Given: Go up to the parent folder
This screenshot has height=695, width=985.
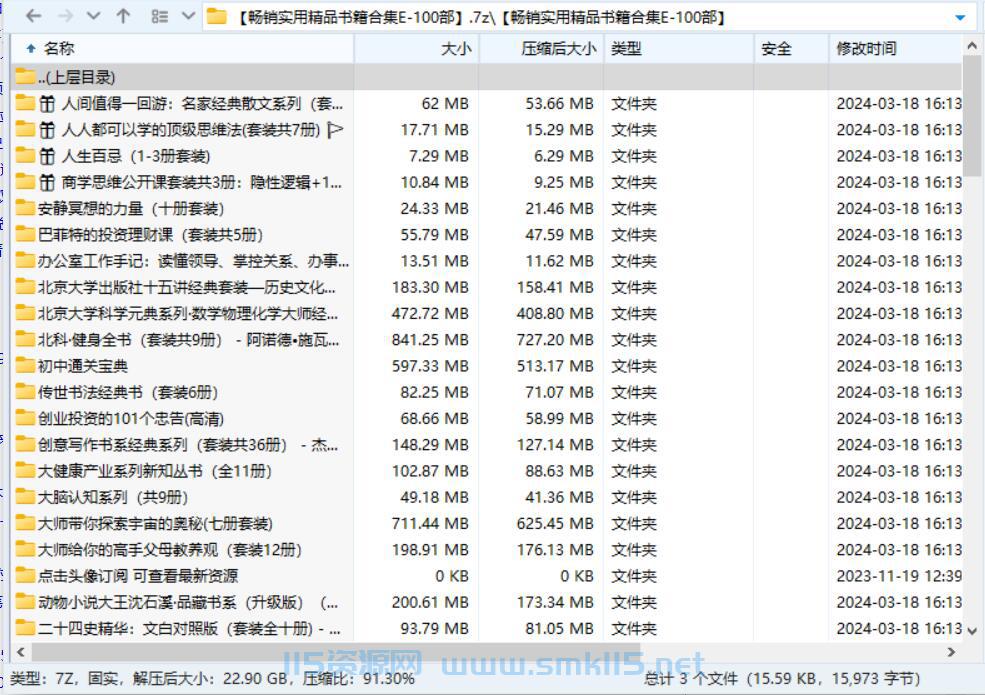Looking at the screenshot, I should 122,16.
